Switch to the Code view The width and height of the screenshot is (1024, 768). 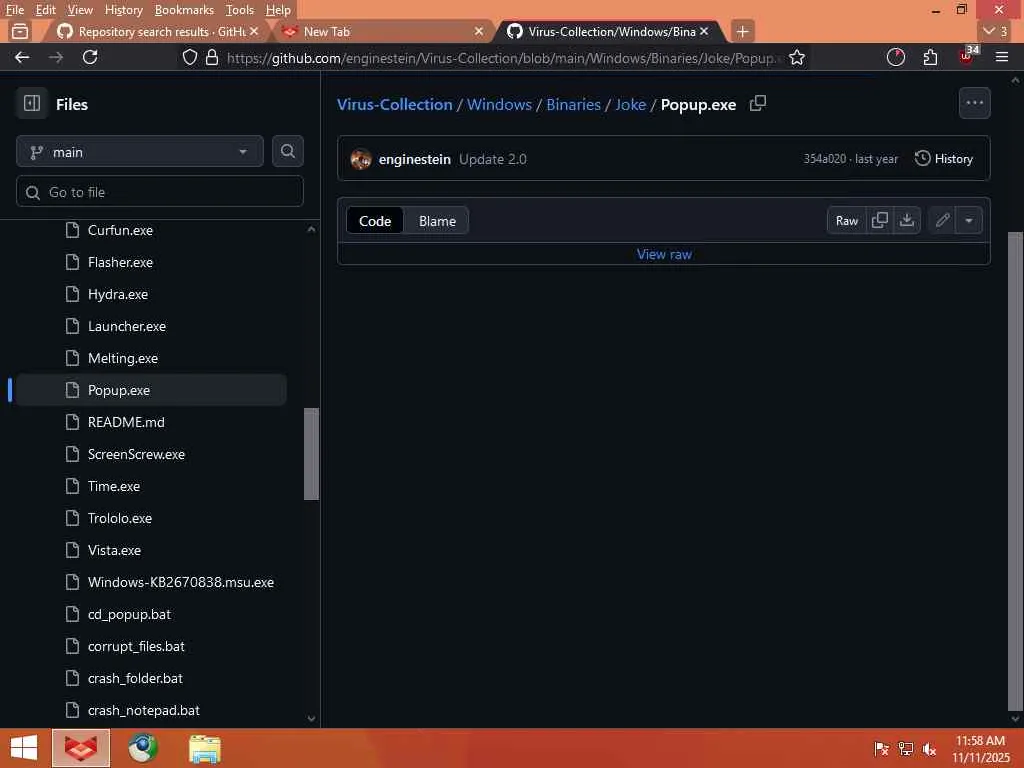(375, 221)
